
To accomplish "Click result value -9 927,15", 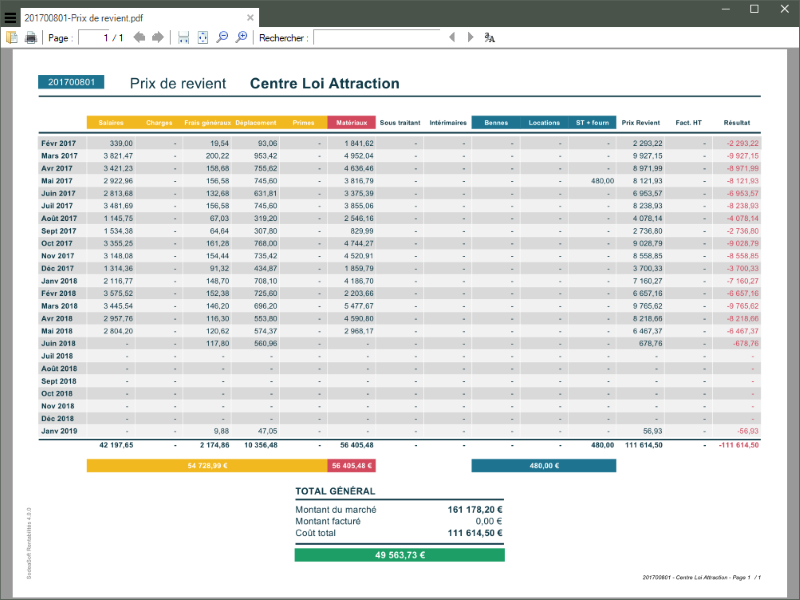I will tap(742, 156).
